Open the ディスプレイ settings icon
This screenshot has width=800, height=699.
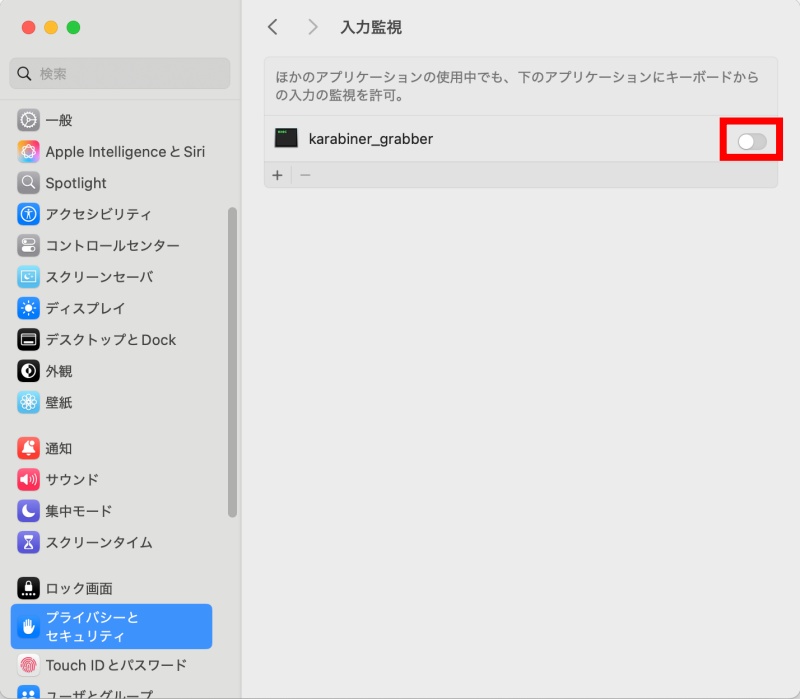(x=28, y=308)
